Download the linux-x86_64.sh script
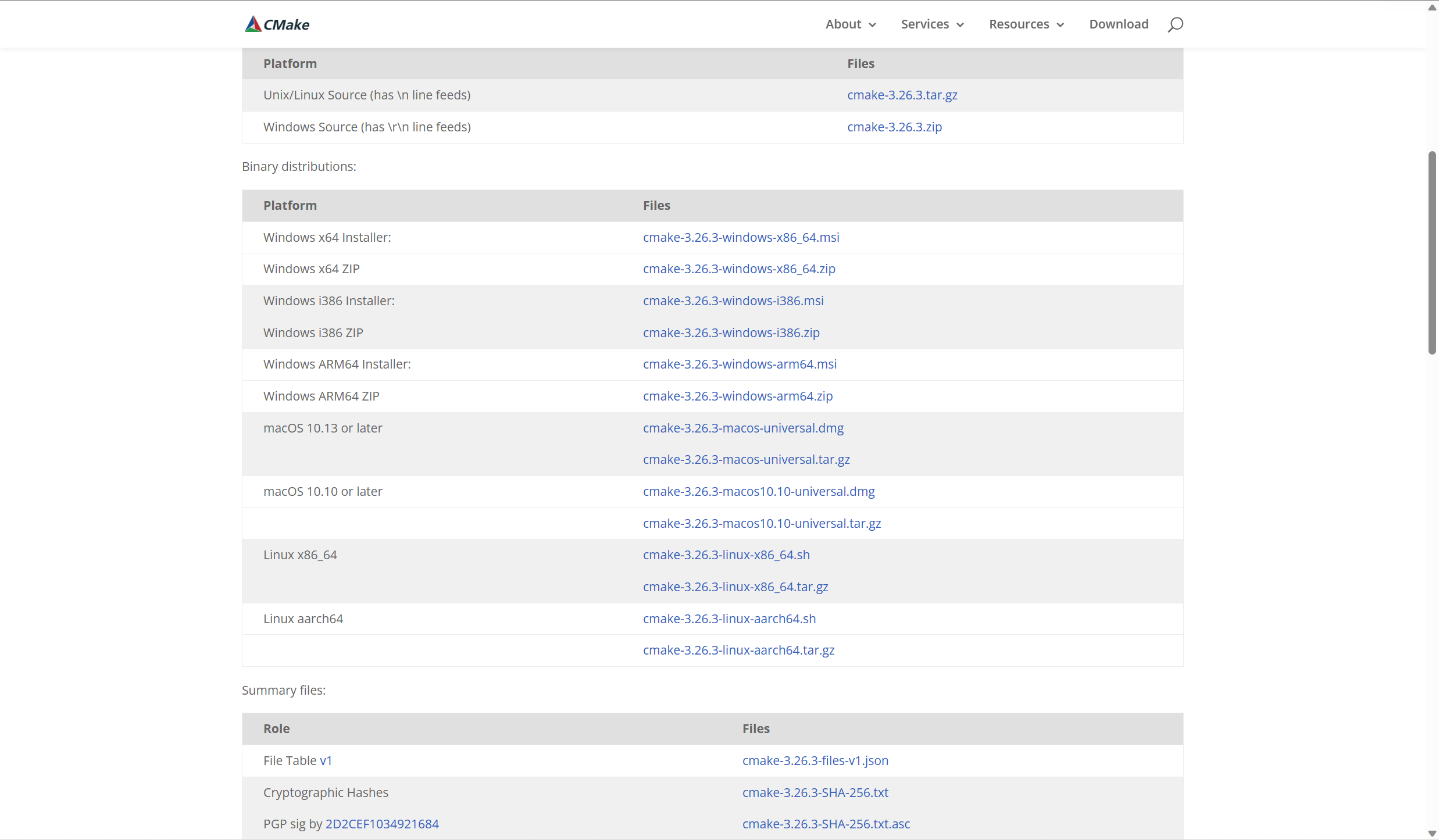This screenshot has width=1439, height=840. [726, 555]
